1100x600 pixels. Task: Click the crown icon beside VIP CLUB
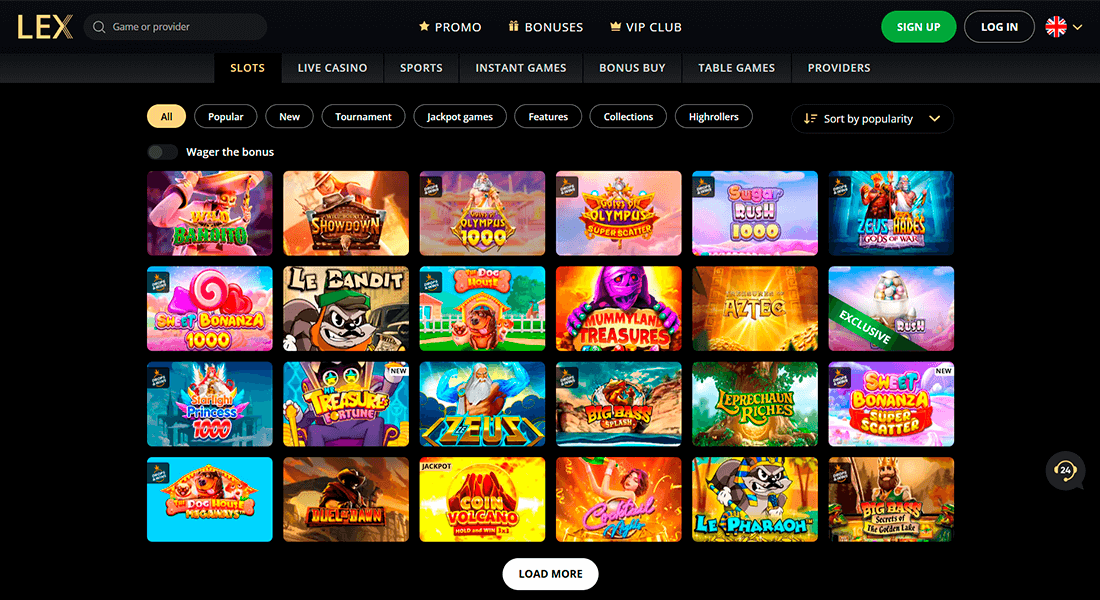pyautogui.click(x=615, y=27)
